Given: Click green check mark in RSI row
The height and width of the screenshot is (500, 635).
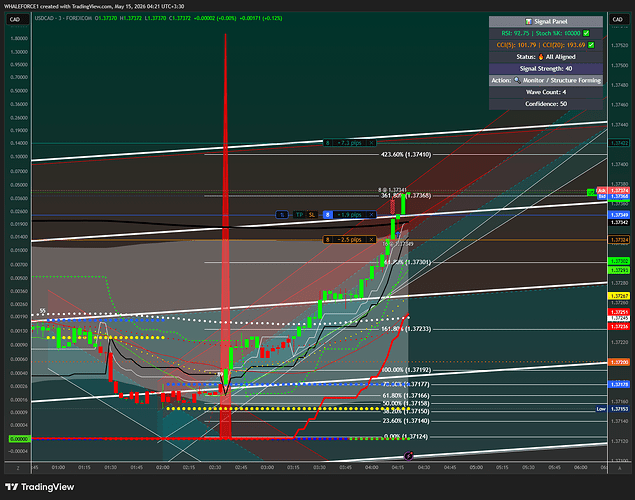Looking at the screenshot, I should 586,33.
